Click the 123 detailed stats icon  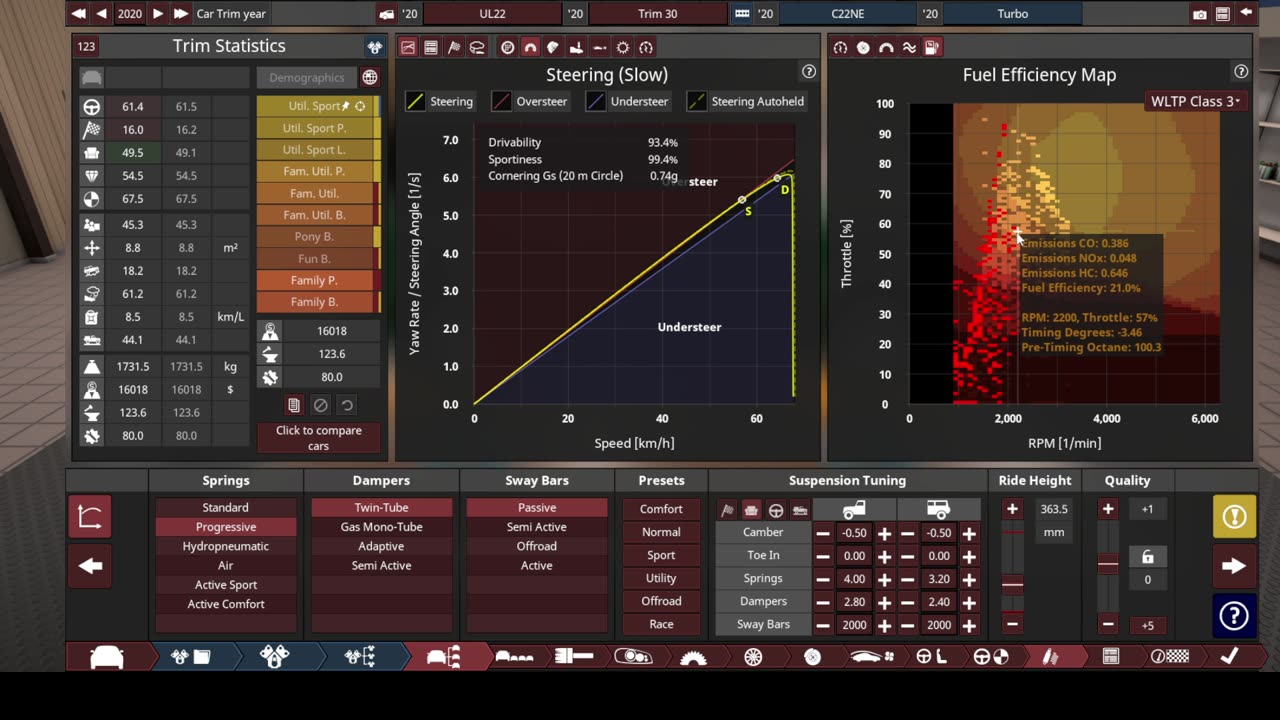point(86,46)
